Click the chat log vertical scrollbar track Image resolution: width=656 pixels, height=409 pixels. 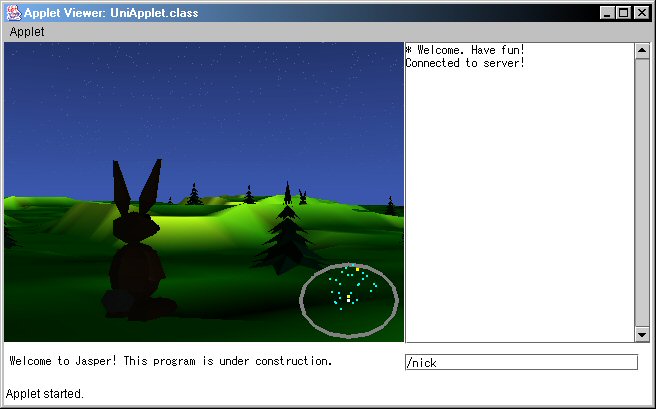[x=642, y=192]
